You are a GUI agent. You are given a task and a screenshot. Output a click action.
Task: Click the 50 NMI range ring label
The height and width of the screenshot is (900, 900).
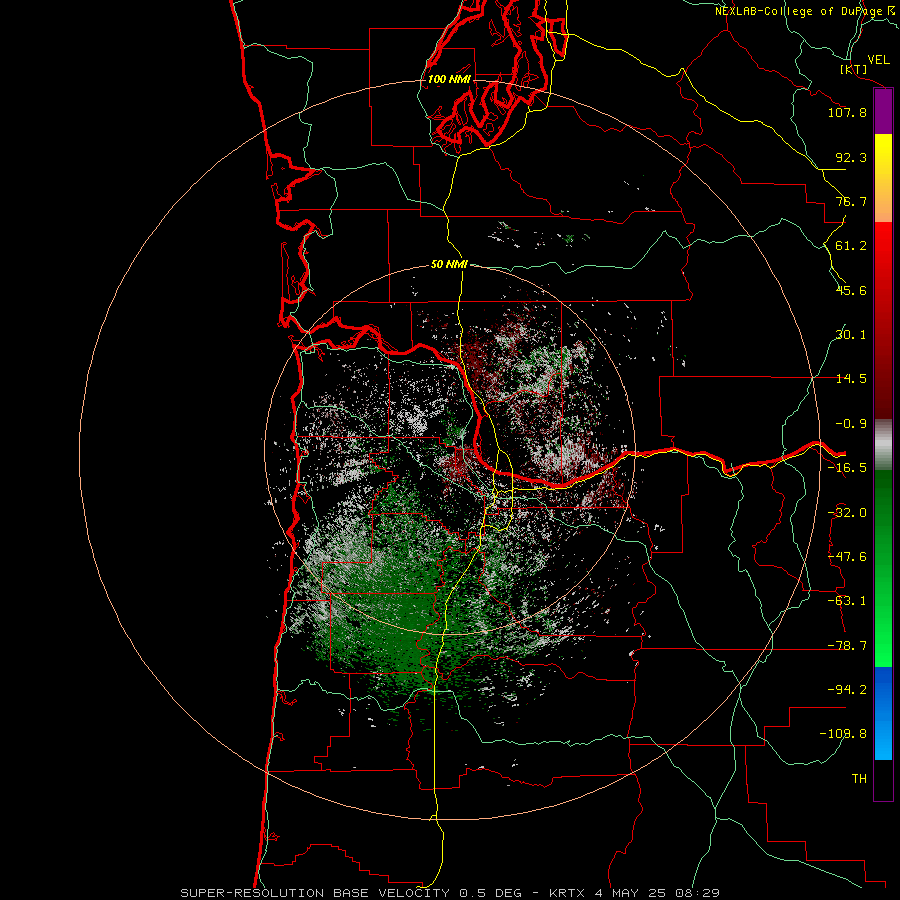pyautogui.click(x=449, y=264)
